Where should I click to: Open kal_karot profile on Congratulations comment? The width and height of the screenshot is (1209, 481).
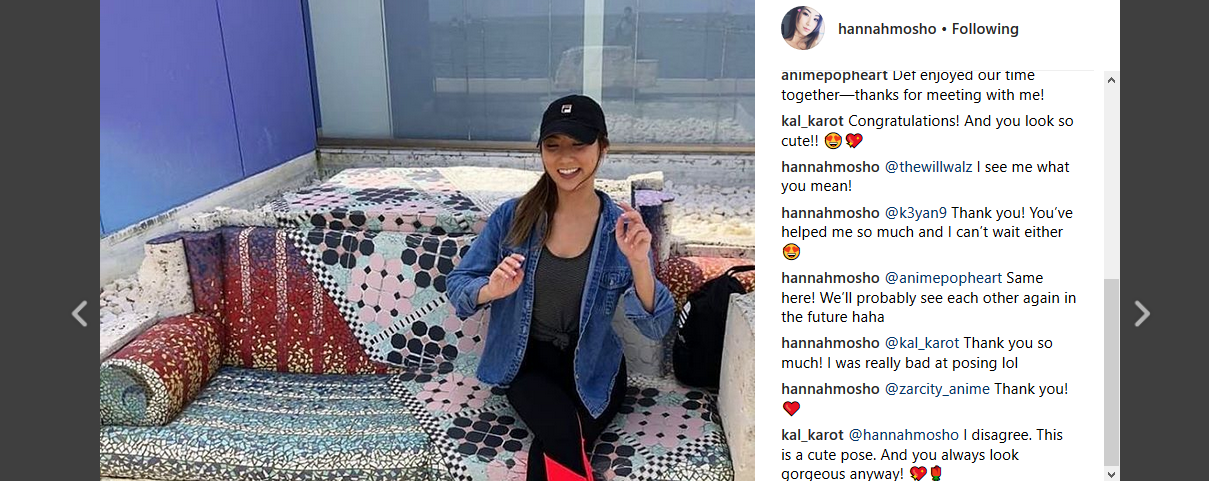812,121
